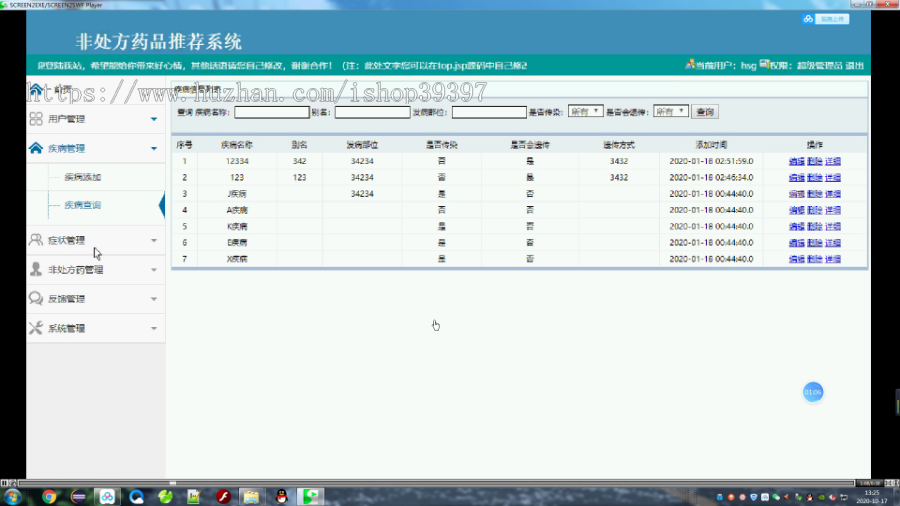Click 删除 for K疾病 row
The image size is (900, 506).
(x=814, y=227)
